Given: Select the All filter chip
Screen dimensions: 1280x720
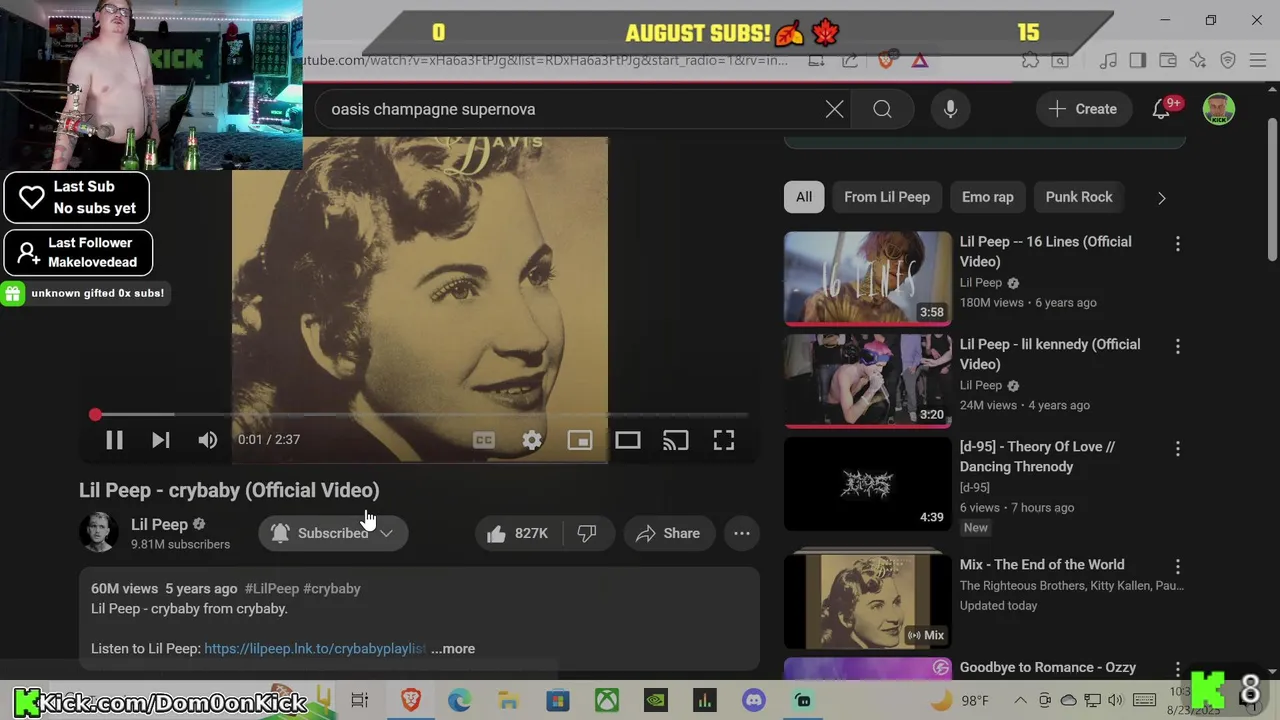Looking at the screenshot, I should coord(804,197).
